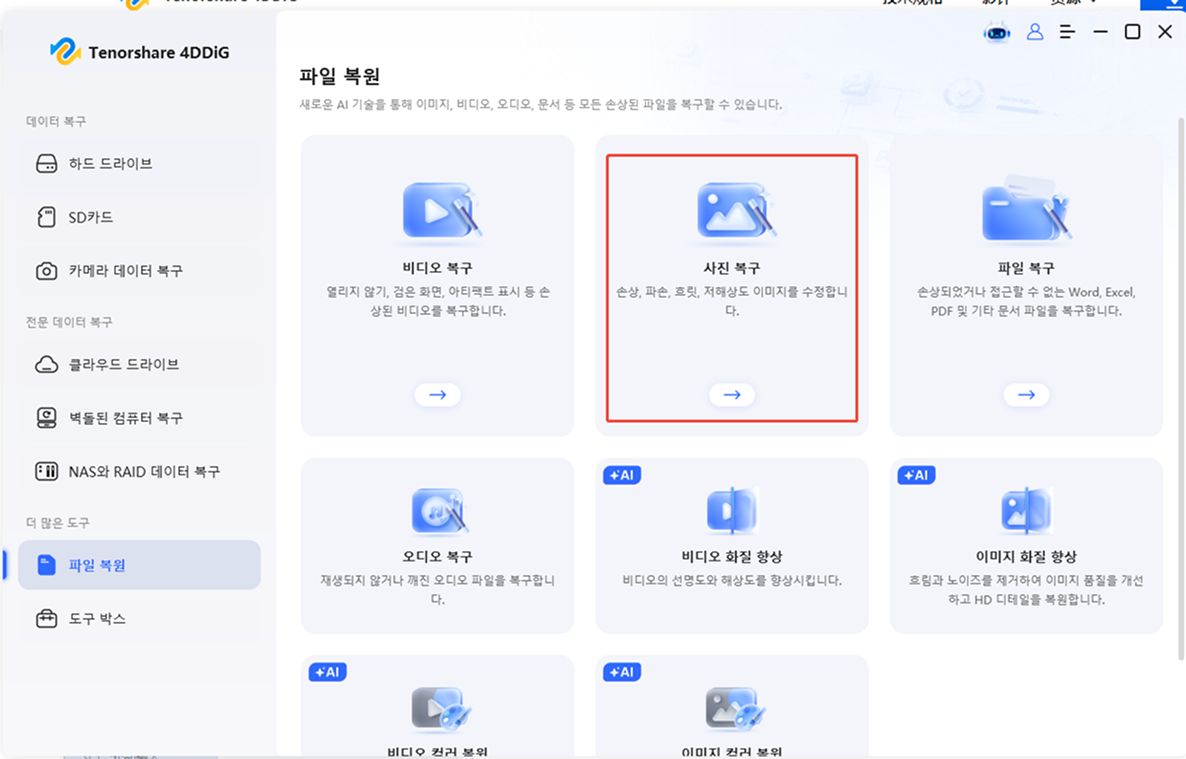Click the 비디오 복구 video repair icon

(441, 211)
